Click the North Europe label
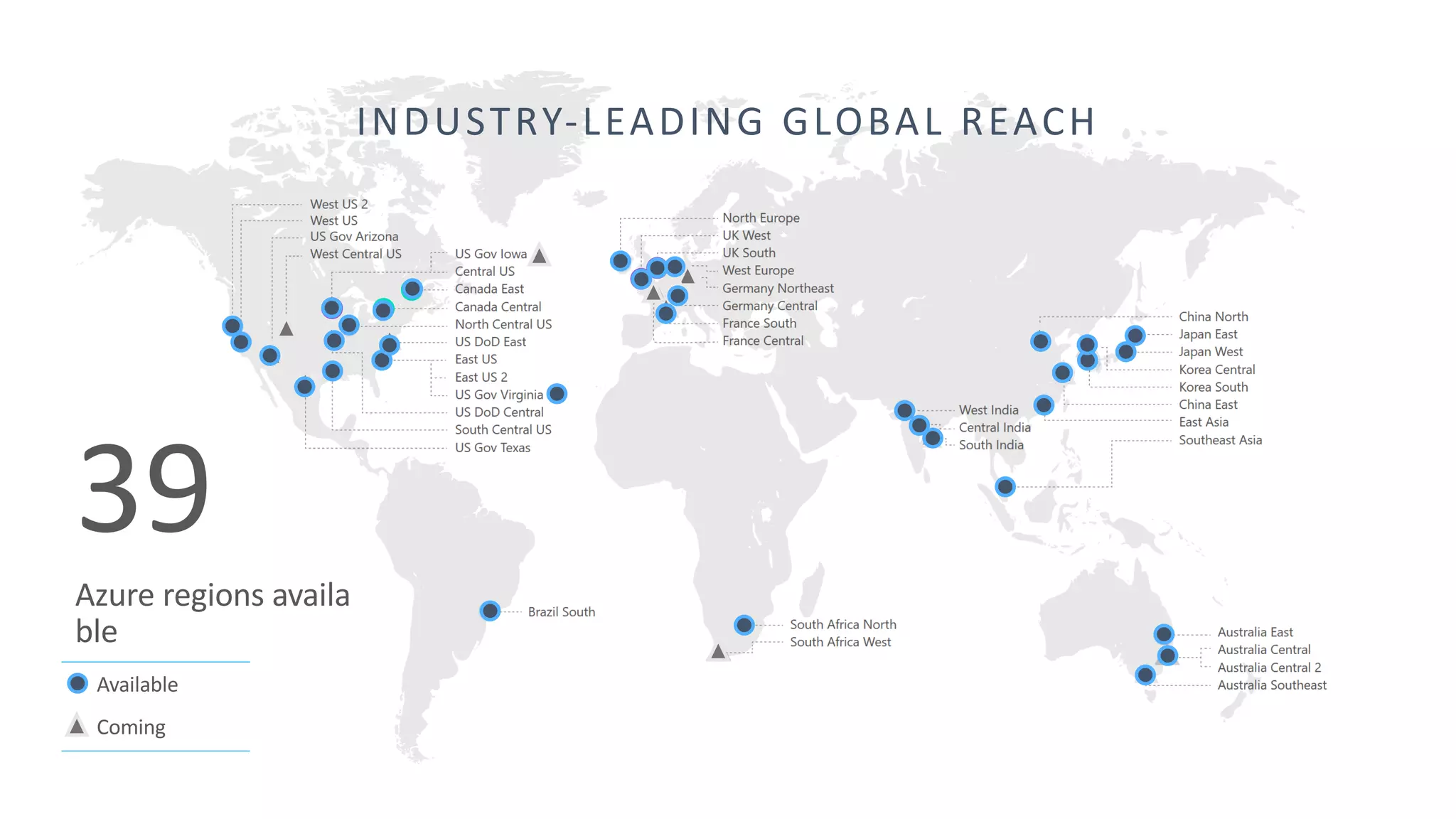 point(761,218)
